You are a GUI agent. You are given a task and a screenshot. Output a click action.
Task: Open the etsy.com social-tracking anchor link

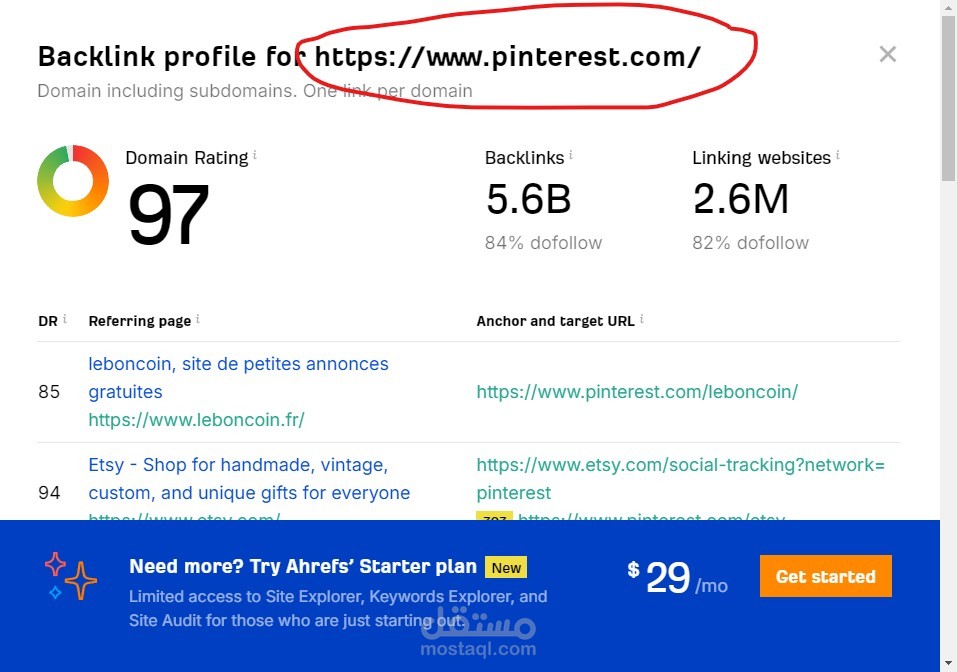680,466
